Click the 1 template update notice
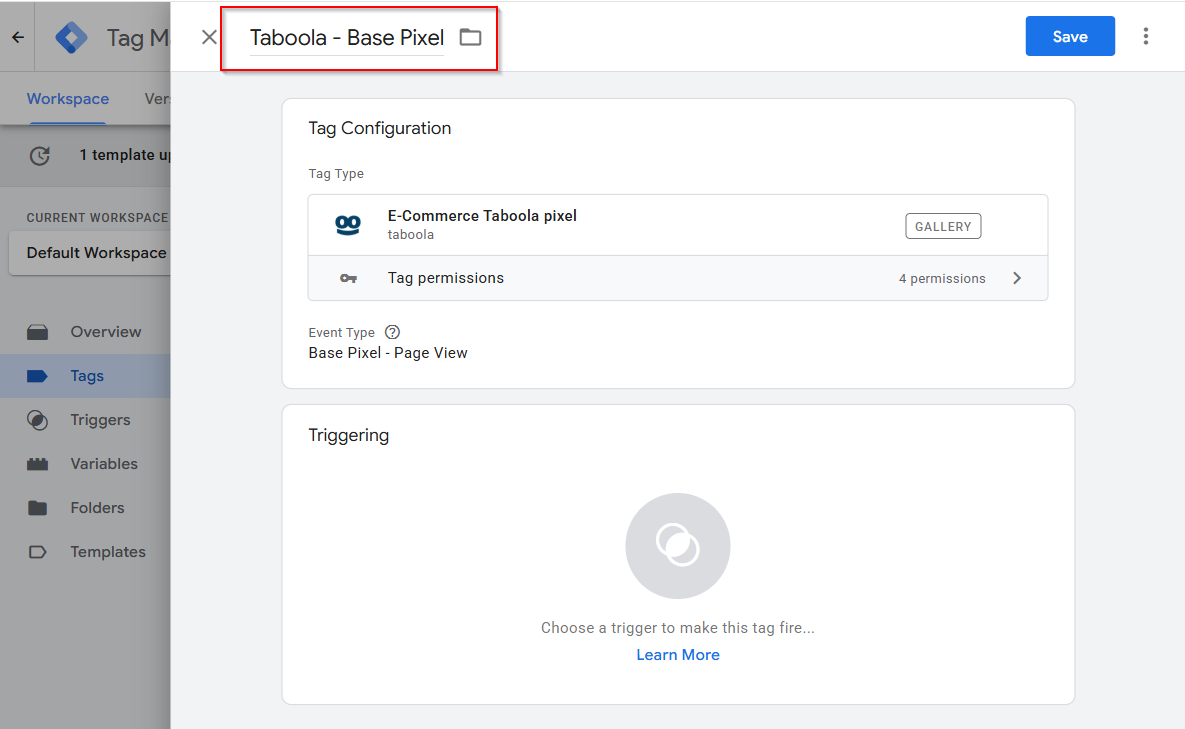Screen dimensions: 1185x729 (125, 155)
